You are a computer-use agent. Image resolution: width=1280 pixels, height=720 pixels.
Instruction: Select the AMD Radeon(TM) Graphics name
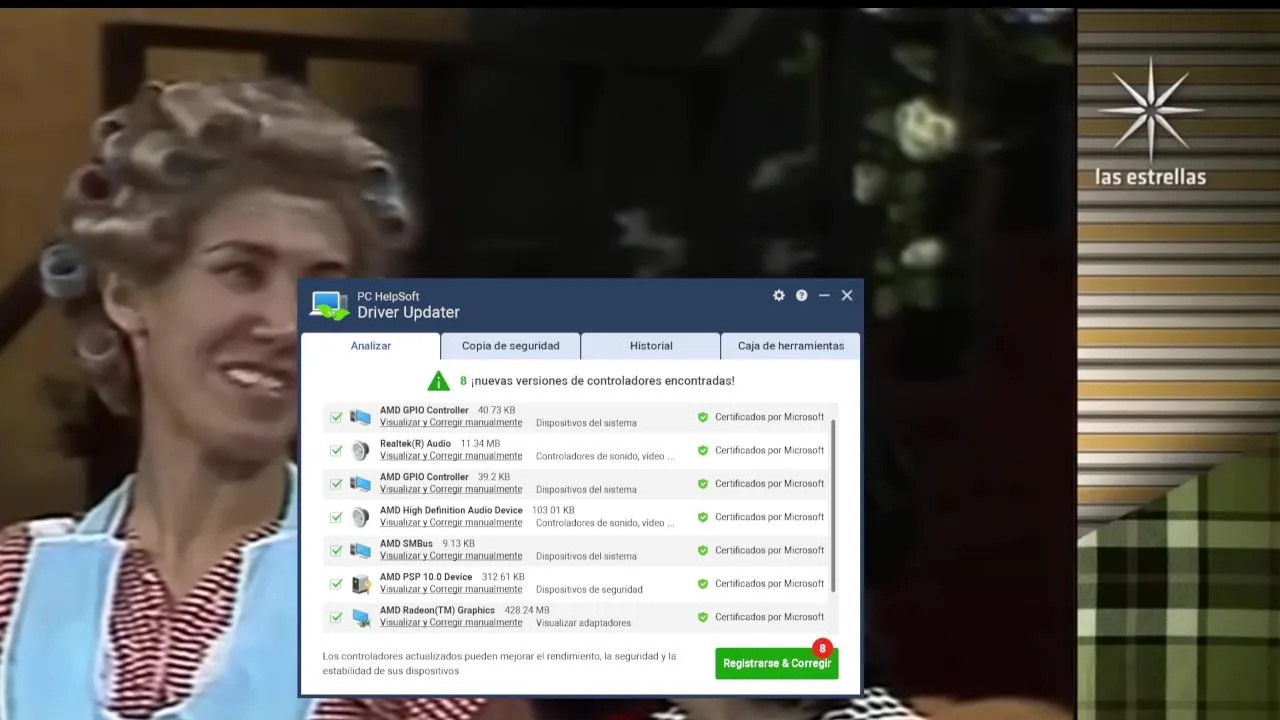[437, 610]
